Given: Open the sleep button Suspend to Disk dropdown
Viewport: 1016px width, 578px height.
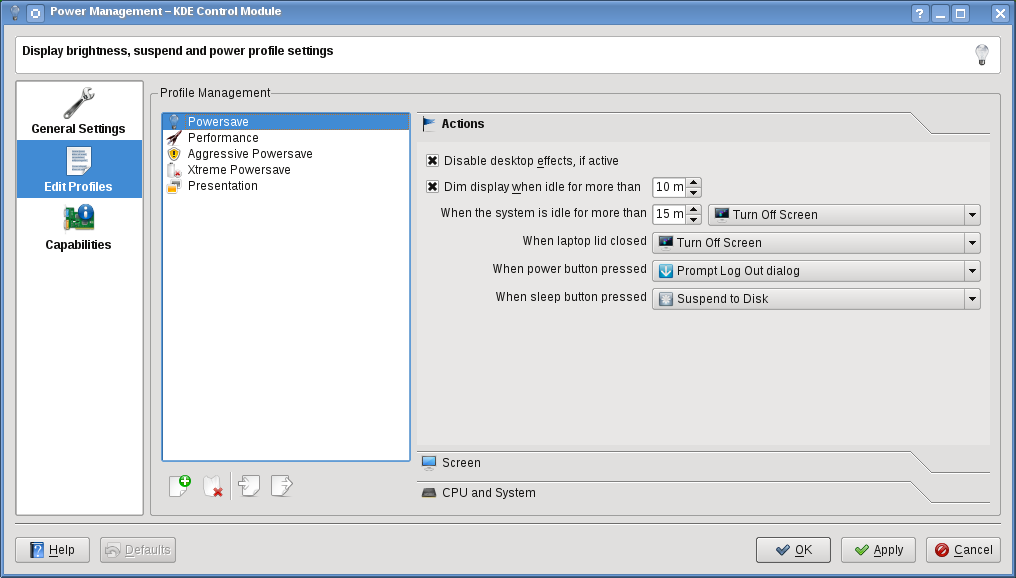Looking at the screenshot, I should point(816,299).
